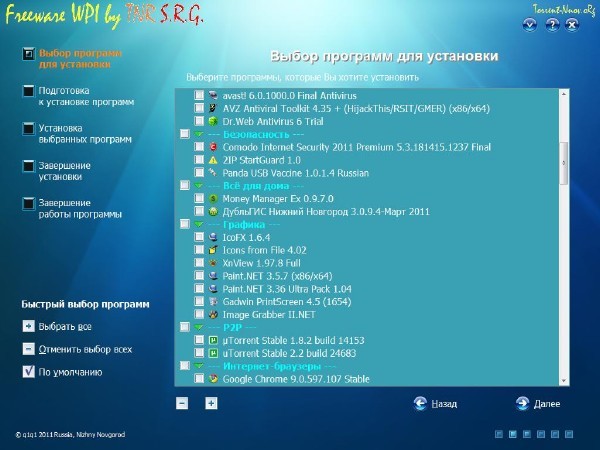Viewport: 600px width, 450px height.
Task: Collapse the Безопасность category arrow
Action: [x=199, y=134]
